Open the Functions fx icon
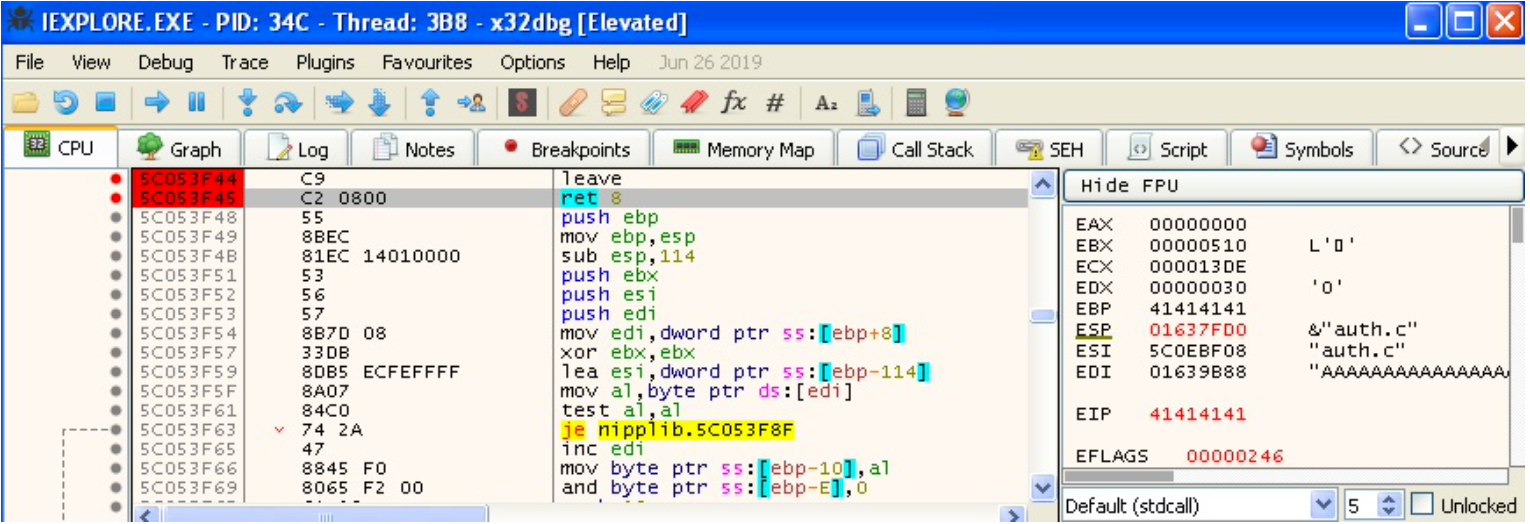1530x524 pixels. coord(734,102)
